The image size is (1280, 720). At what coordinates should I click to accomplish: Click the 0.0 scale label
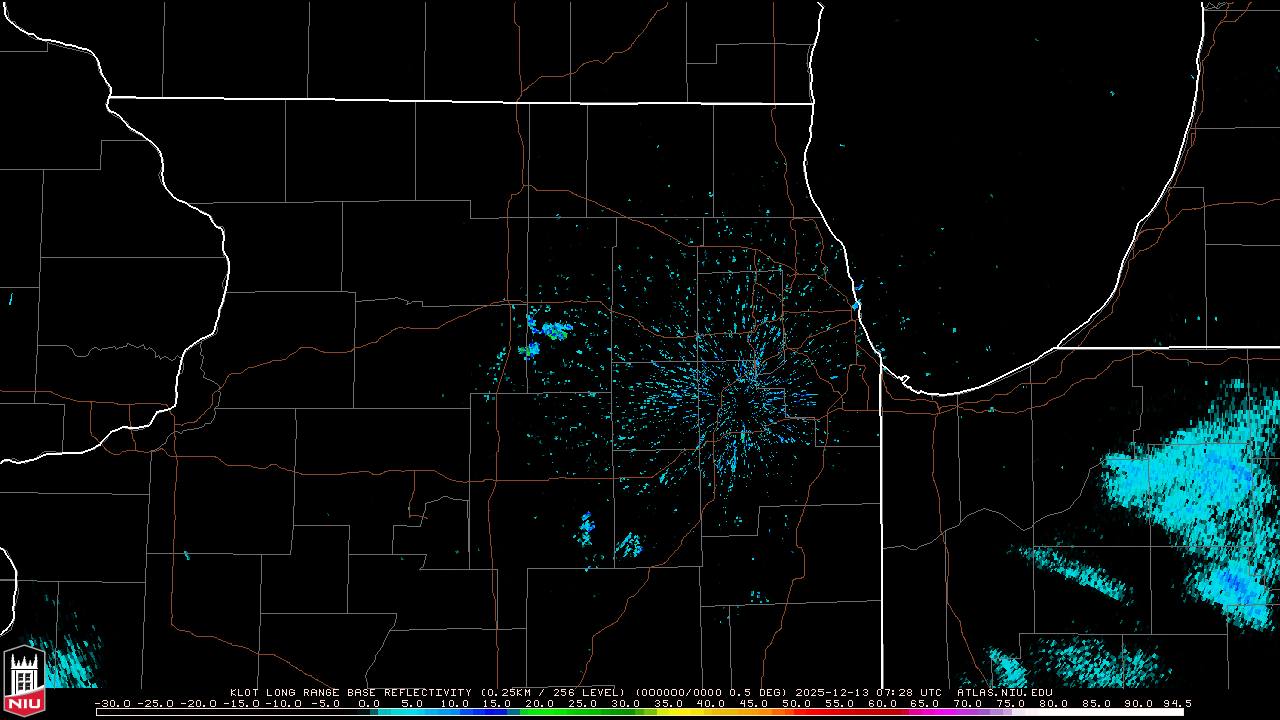coord(369,703)
